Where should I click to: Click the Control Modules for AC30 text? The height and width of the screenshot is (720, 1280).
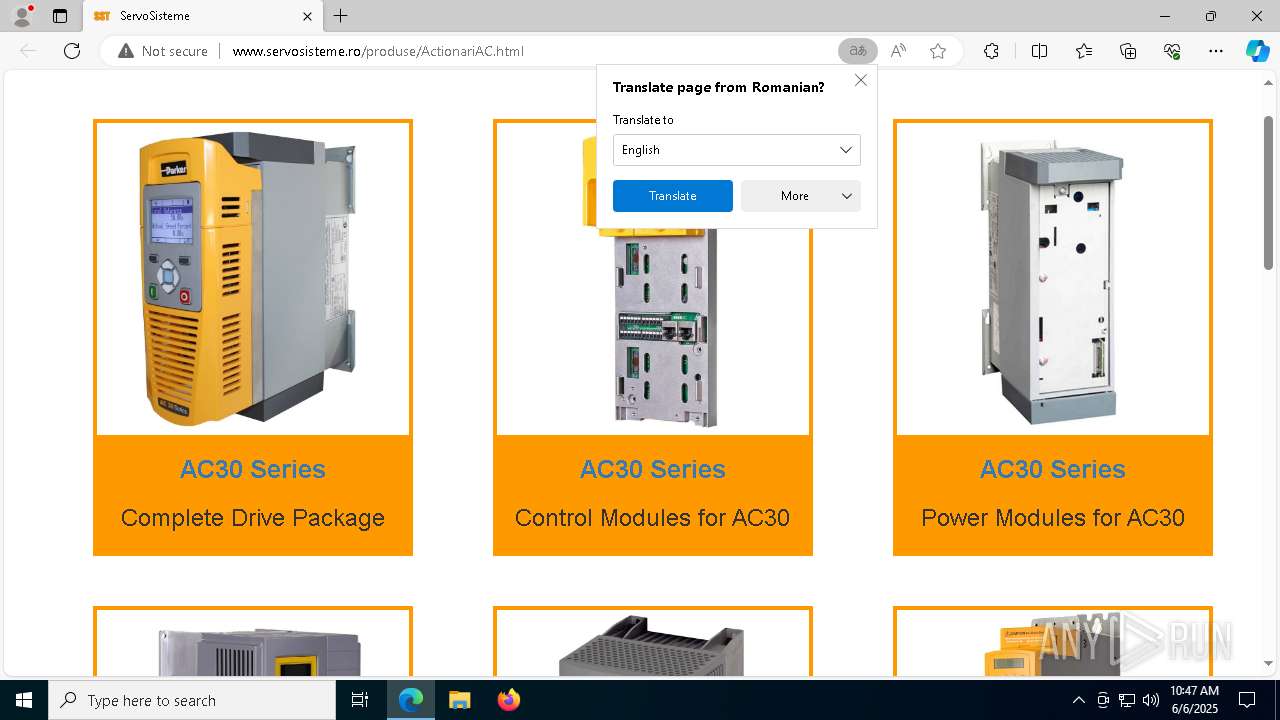[653, 518]
